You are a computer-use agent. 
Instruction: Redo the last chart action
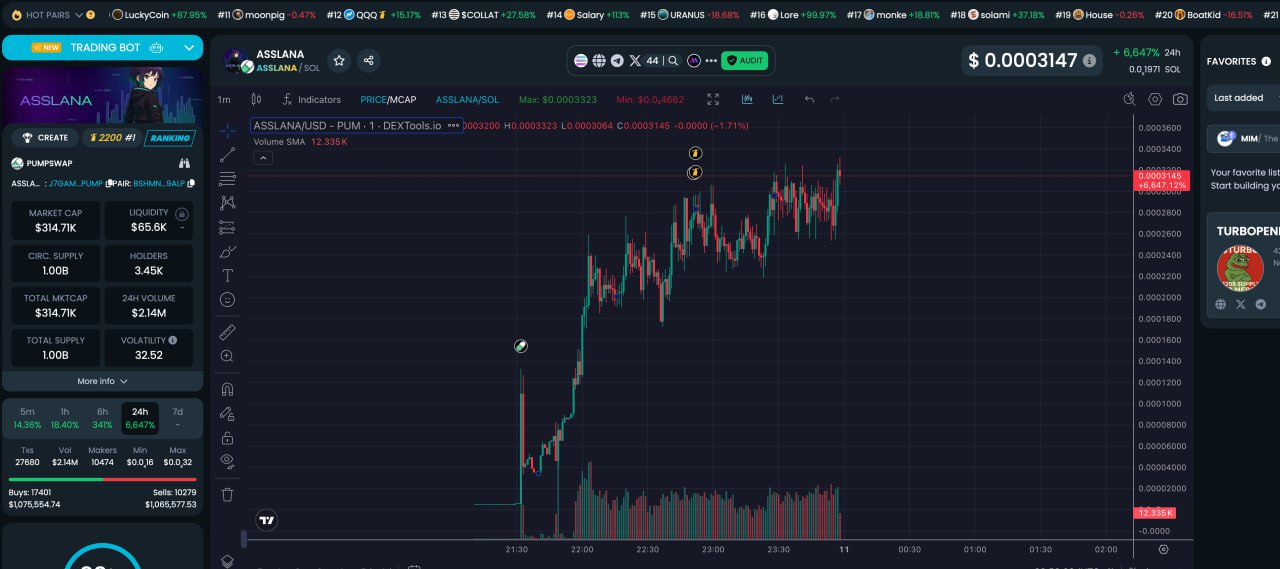coord(835,99)
